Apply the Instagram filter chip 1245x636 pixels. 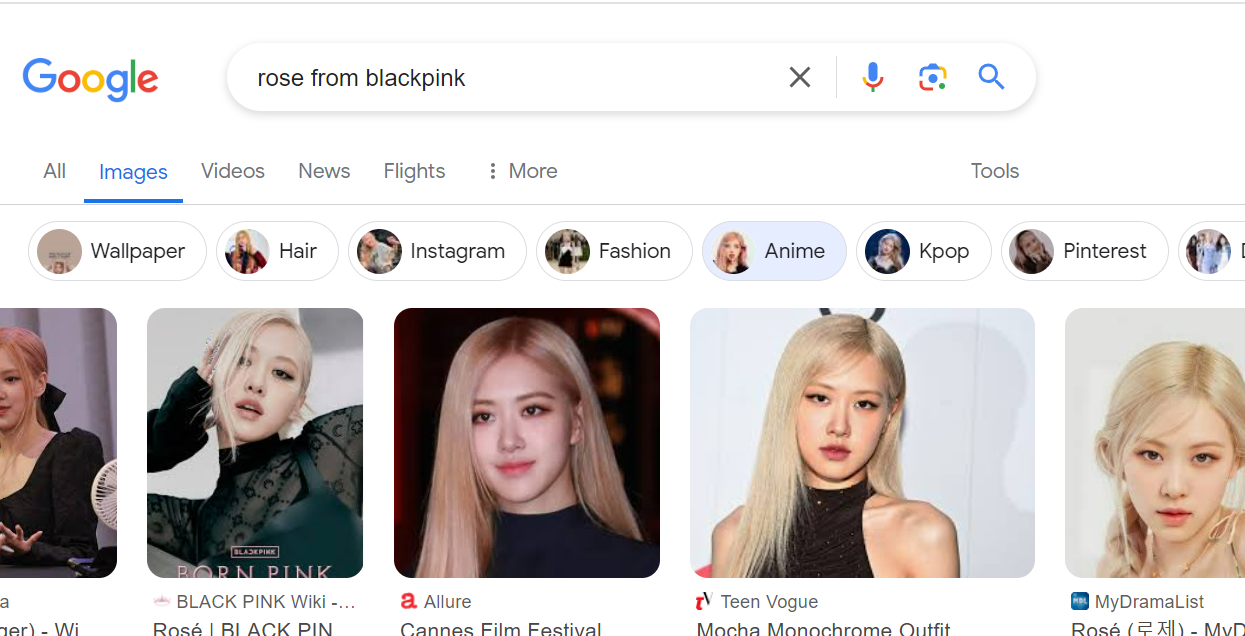click(x=437, y=251)
